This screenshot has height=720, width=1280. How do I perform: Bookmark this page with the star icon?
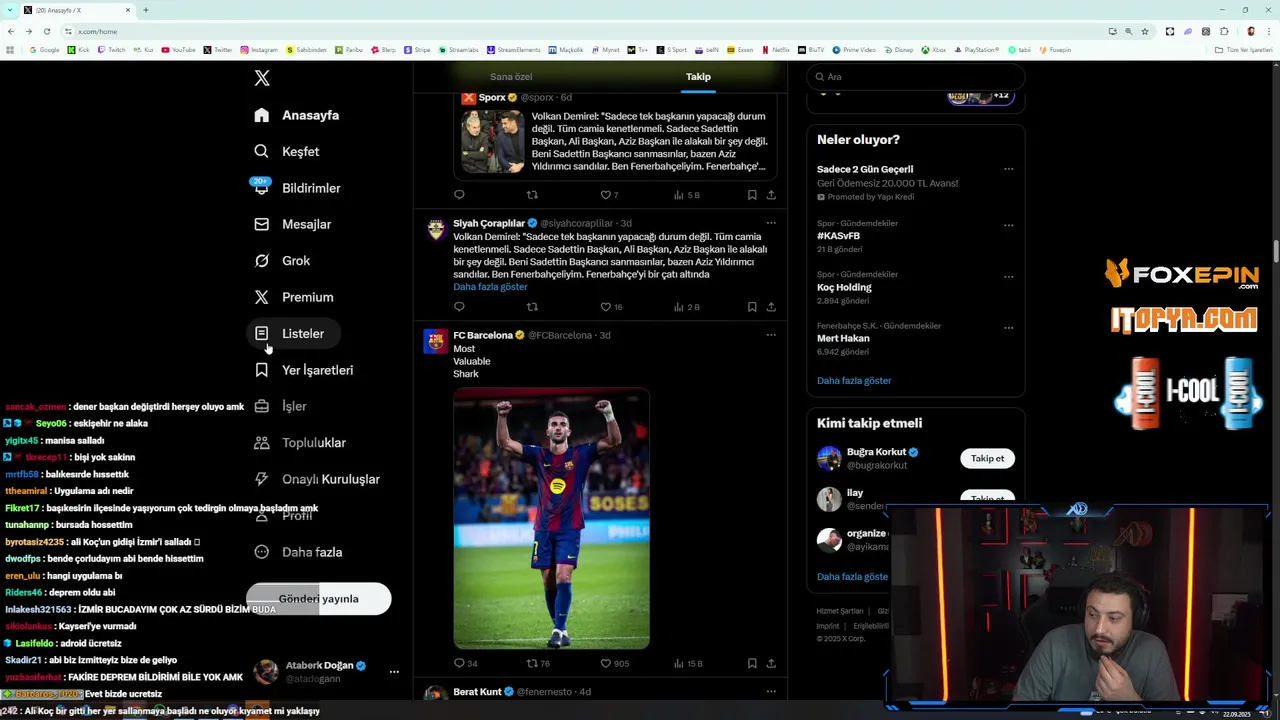click(1145, 31)
